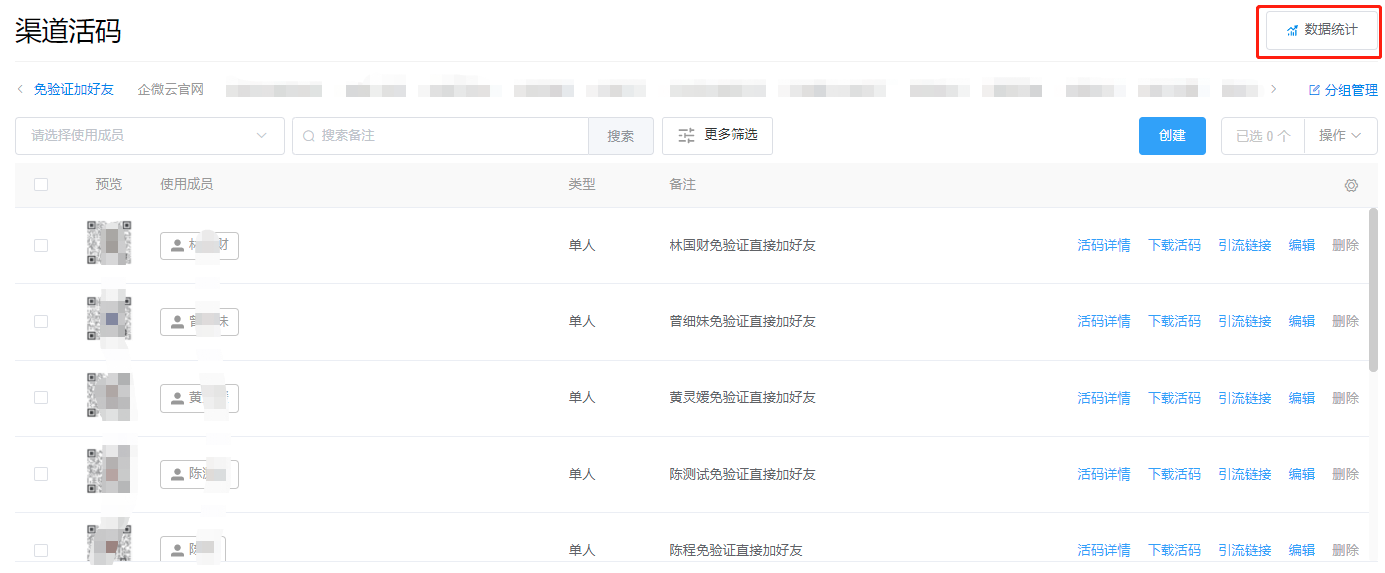The image size is (1385, 573).
Task: Click the 更多筛选 filter sliders icon
Action: click(x=686, y=135)
